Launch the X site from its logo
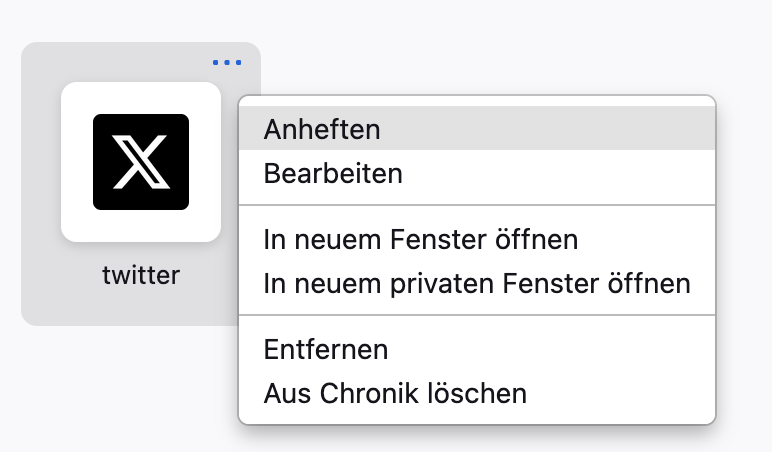 click(x=141, y=162)
